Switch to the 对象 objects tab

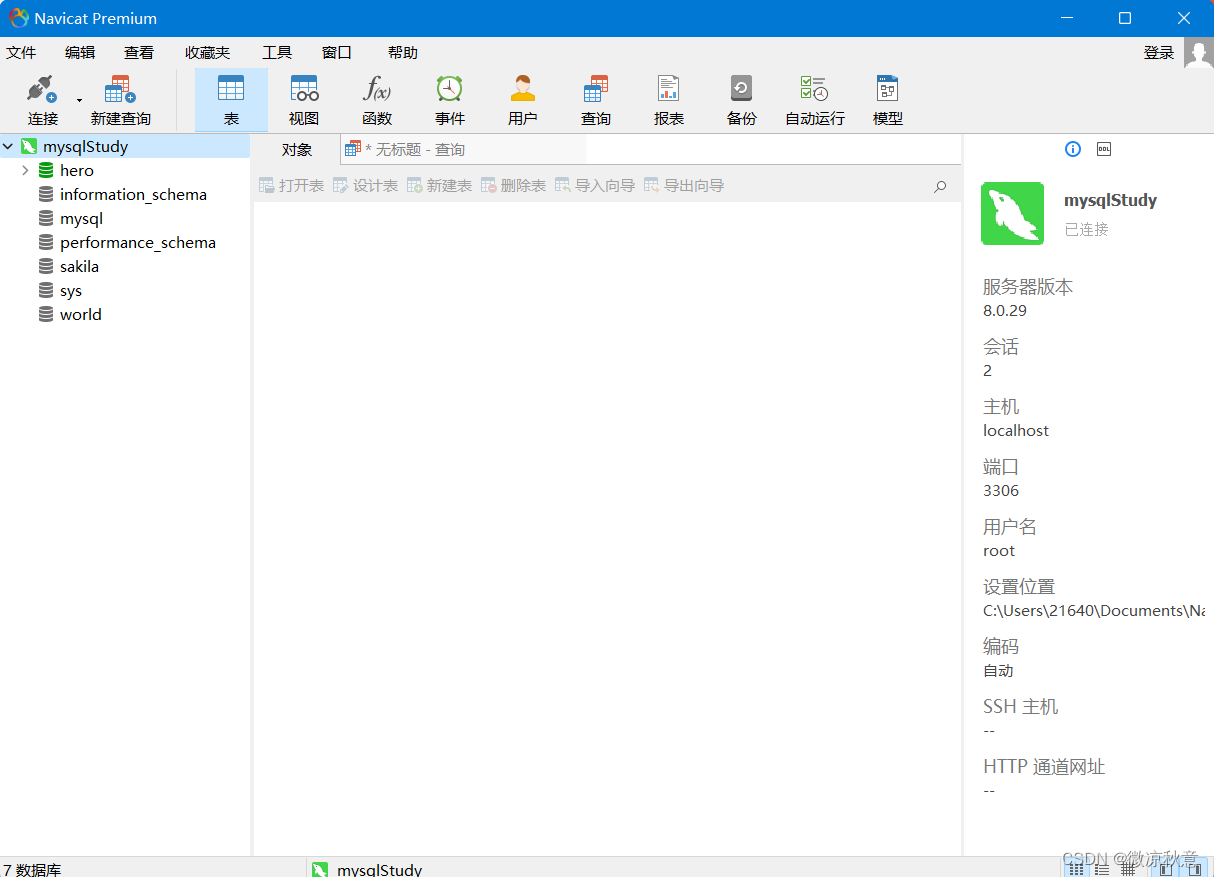pyautogui.click(x=297, y=150)
